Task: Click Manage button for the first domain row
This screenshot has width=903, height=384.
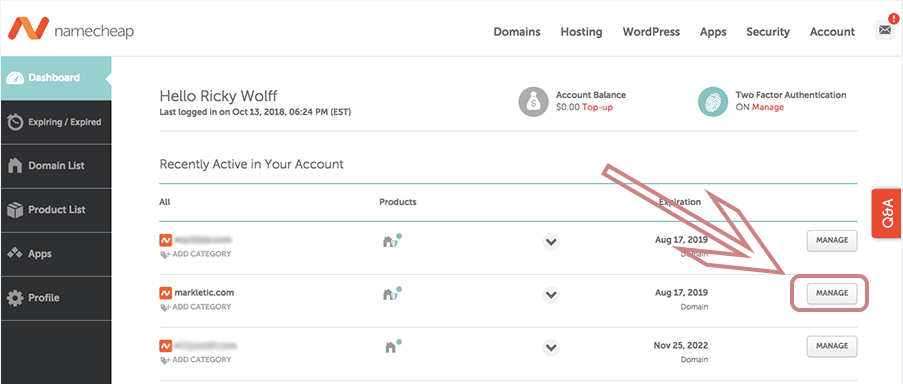Action: (832, 241)
